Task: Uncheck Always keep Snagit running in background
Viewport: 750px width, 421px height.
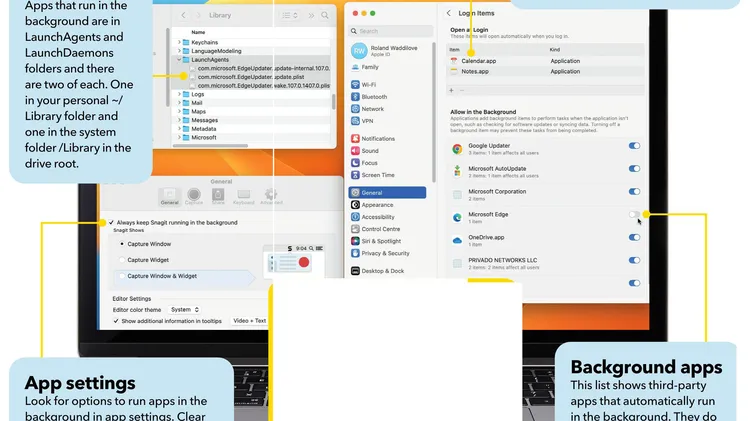Action: 111,222
